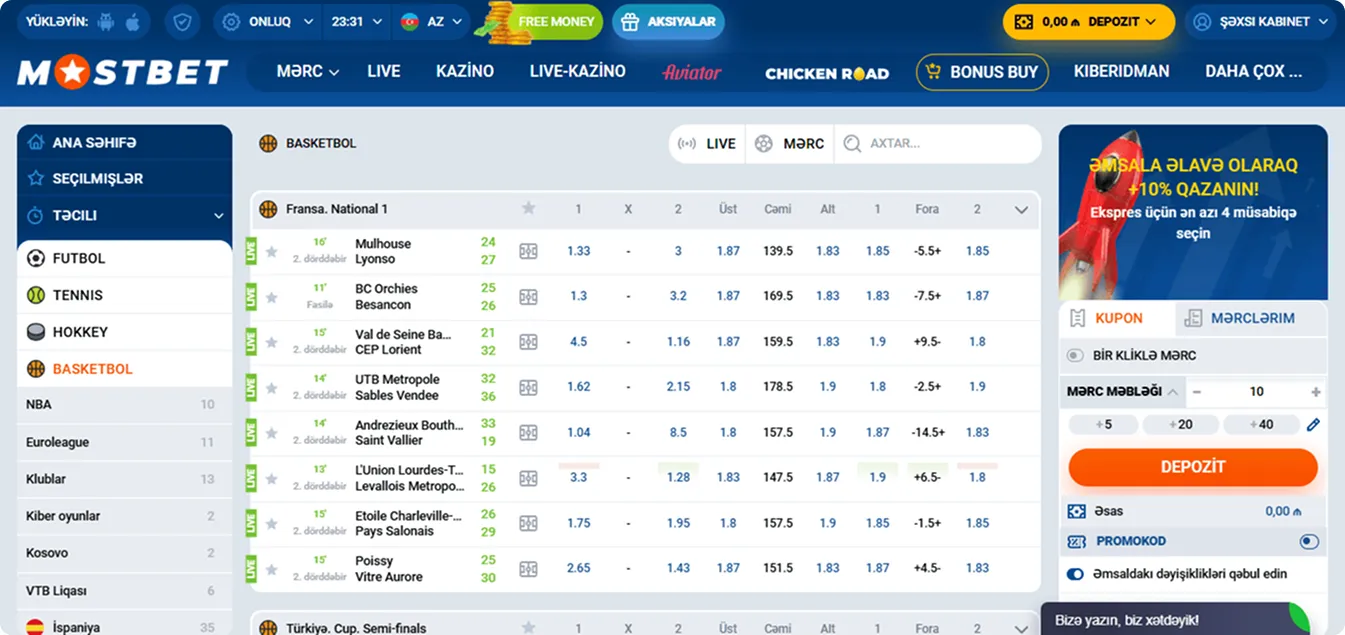The height and width of the screenshot is (635, 1345).
Task: Open the Onluq odds format dropdown
Action: tap(268, 21)
